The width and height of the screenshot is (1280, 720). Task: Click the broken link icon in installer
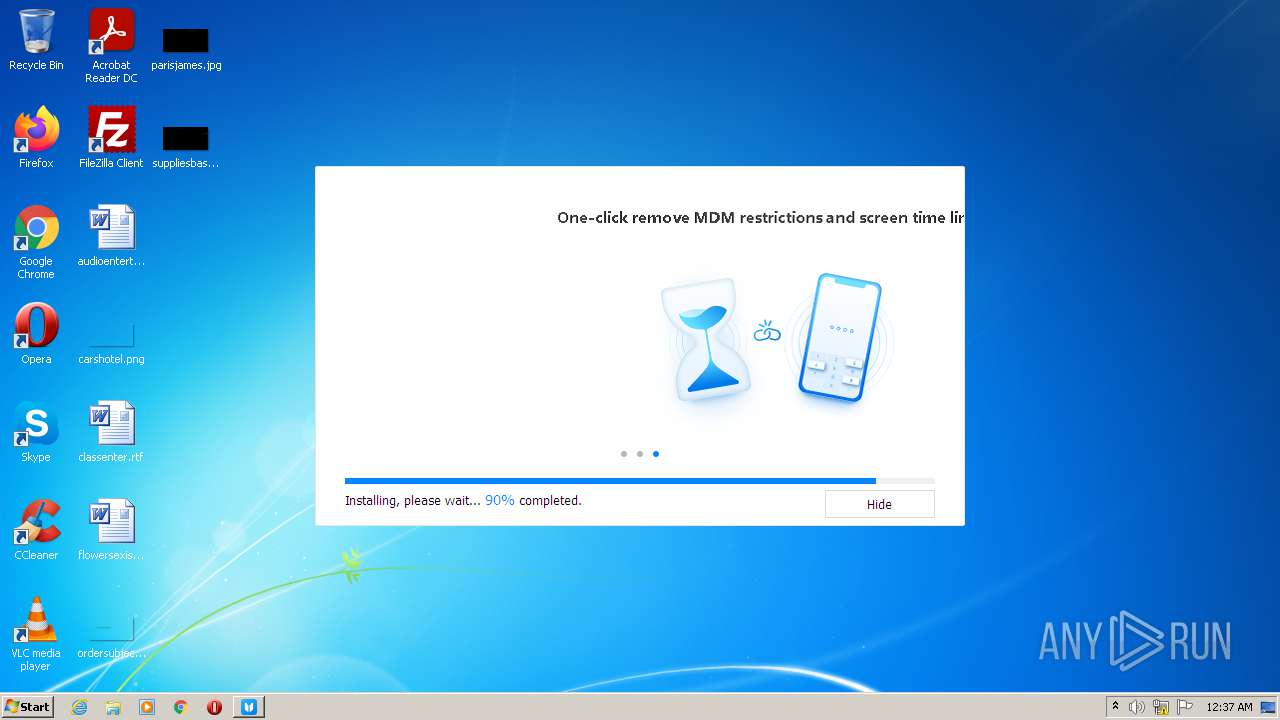click(x=767, y=331)
